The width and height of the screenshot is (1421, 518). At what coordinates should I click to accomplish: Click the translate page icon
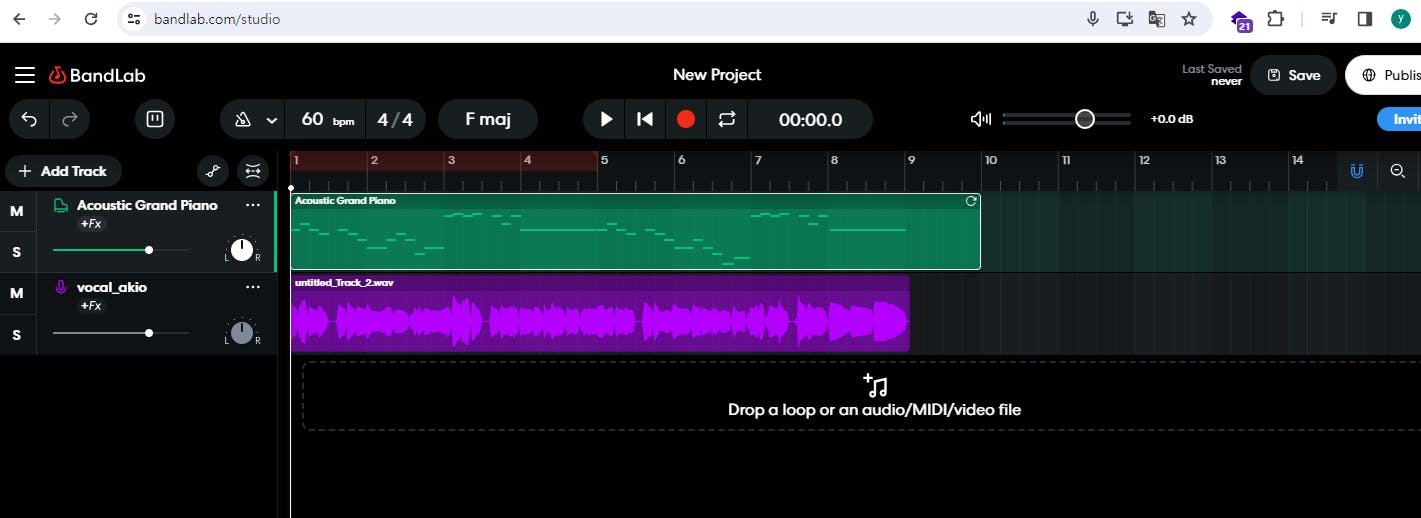[x=1156, y=19]
